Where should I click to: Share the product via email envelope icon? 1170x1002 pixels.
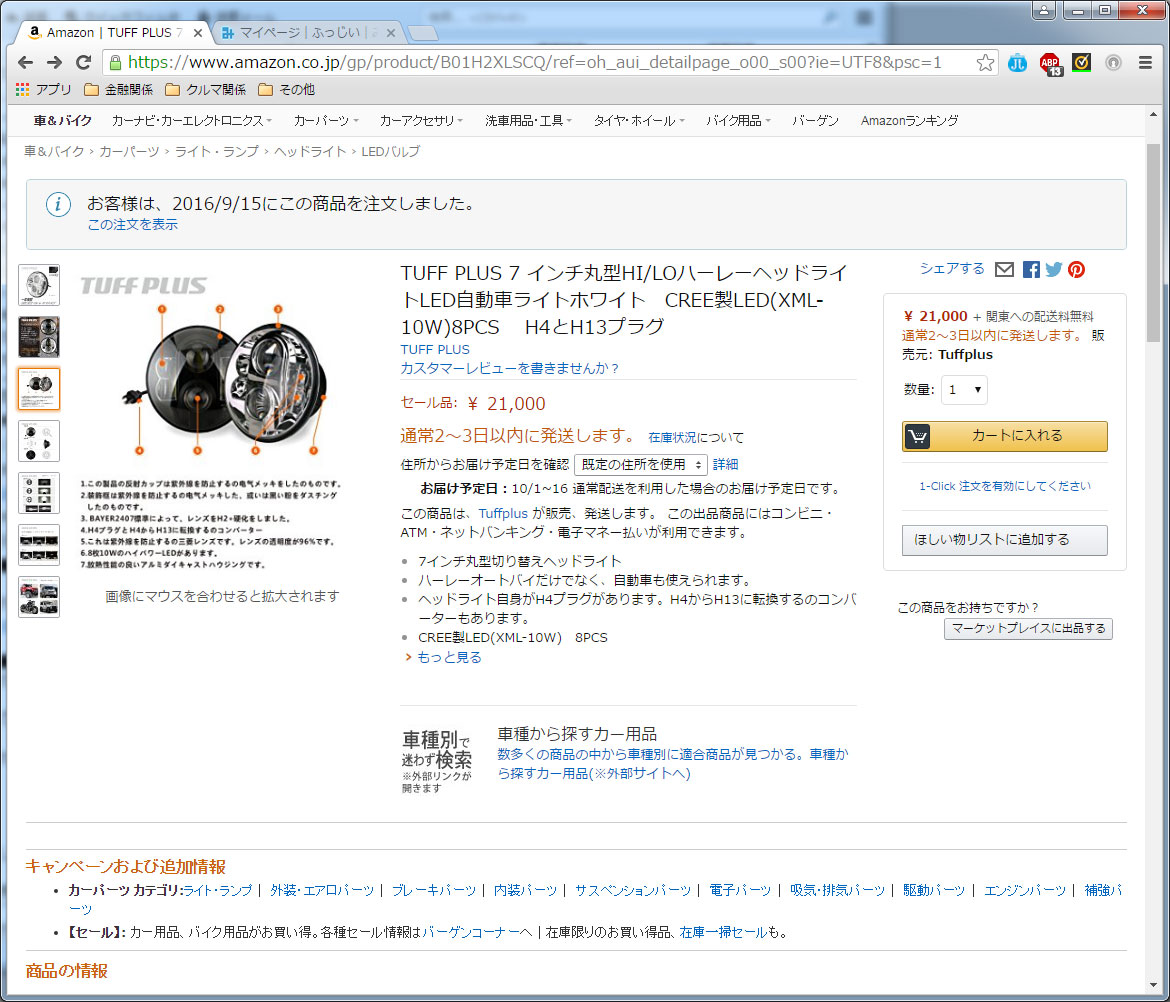pyautogui.click(x=1004, y=269)
